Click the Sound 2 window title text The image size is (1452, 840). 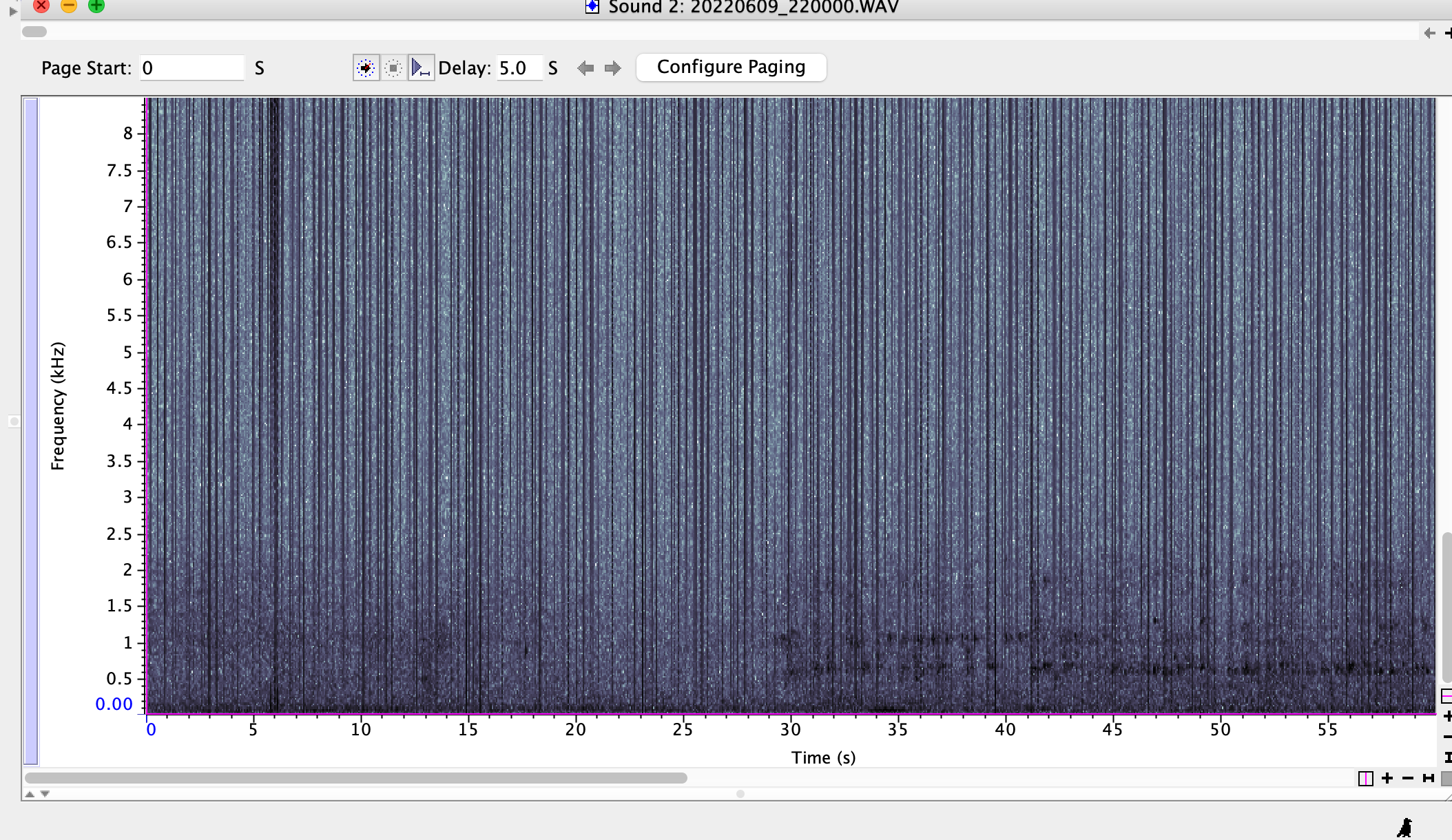(x=754, y=7)
